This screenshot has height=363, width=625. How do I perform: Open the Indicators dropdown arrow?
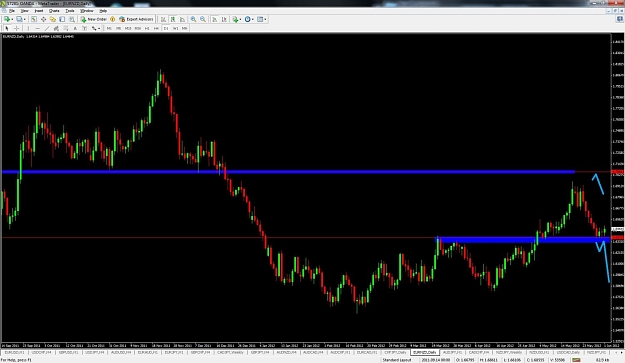click(240, 19)
